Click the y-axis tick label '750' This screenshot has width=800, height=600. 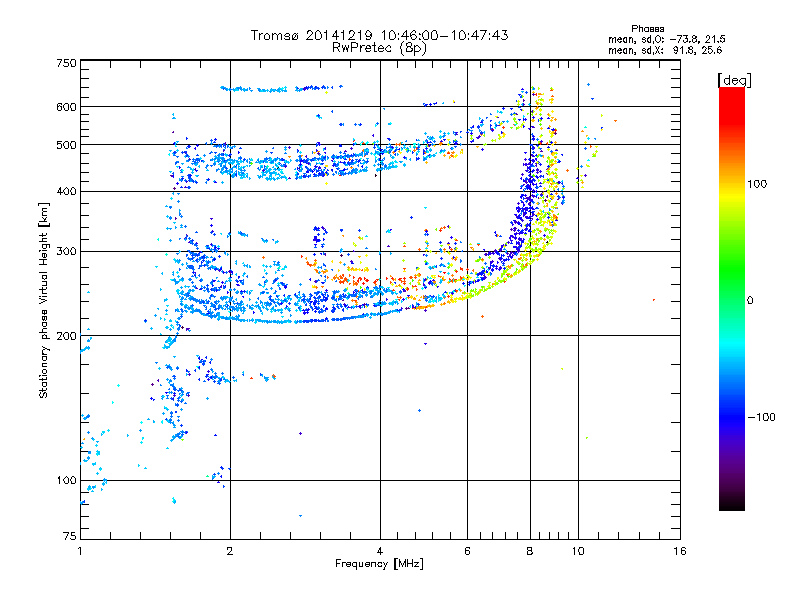(x=67, y=63)
